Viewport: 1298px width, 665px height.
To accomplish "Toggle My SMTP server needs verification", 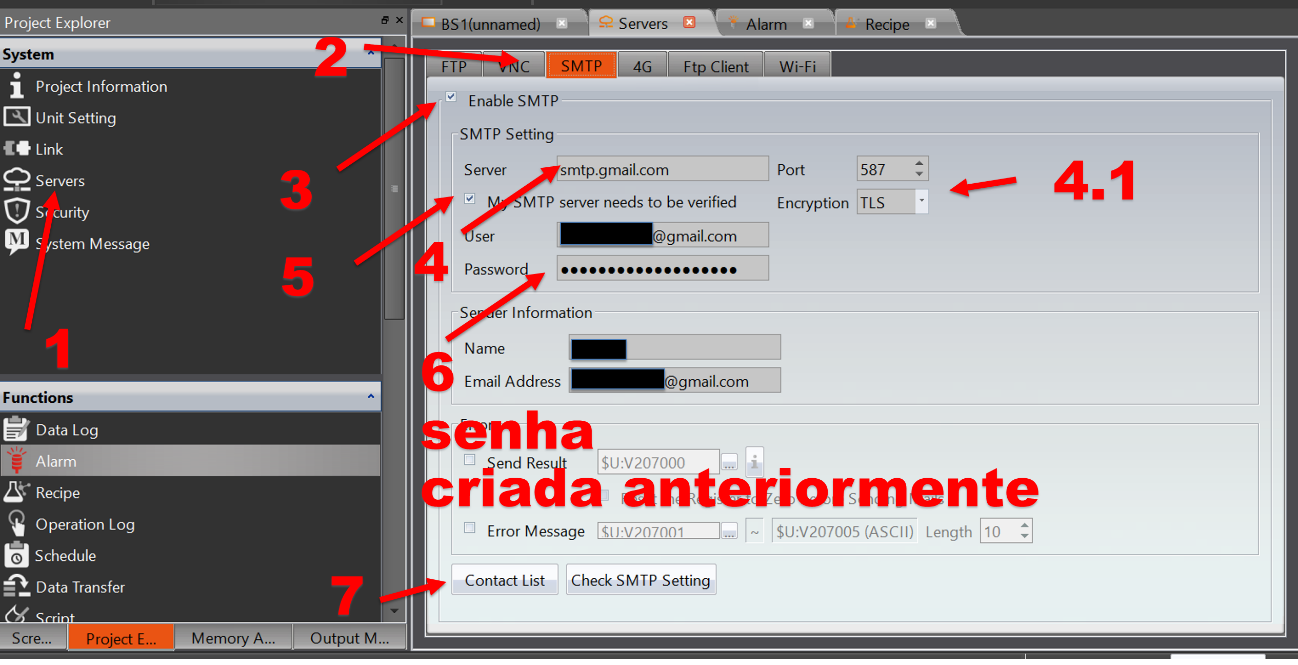I will pos(470,199).
